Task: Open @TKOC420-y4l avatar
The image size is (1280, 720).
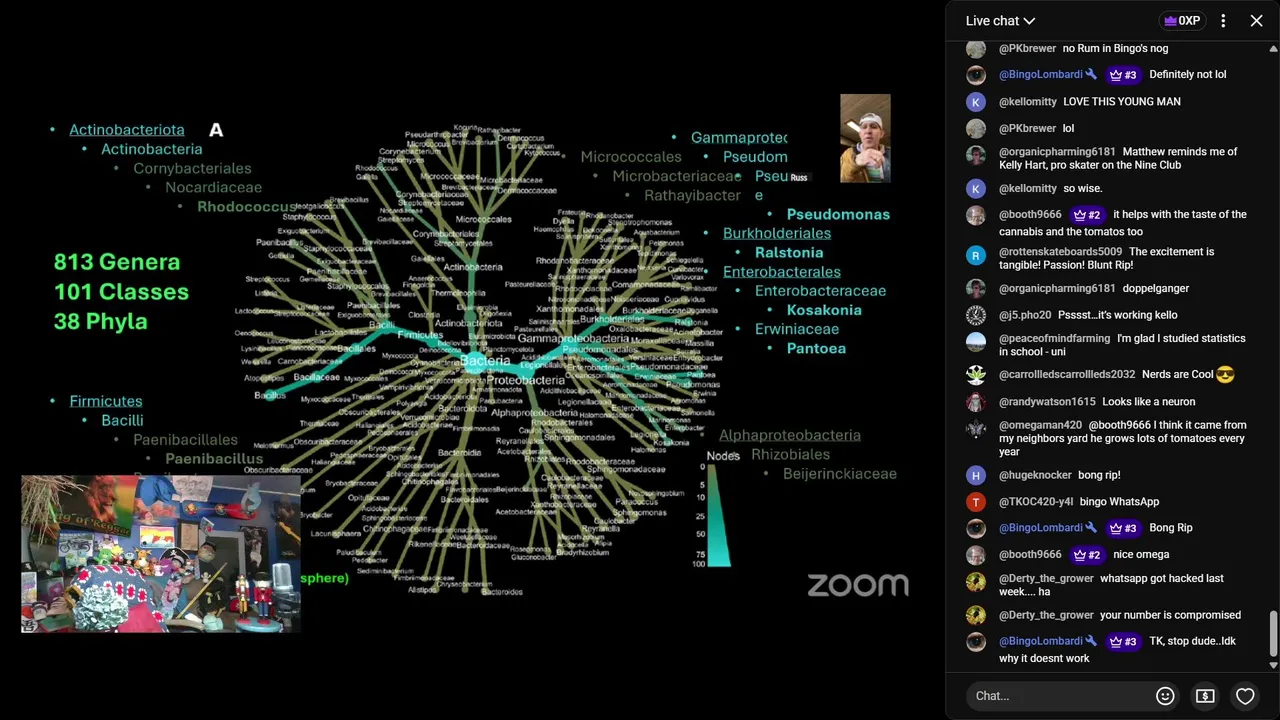Action: (x=976, y=502)
